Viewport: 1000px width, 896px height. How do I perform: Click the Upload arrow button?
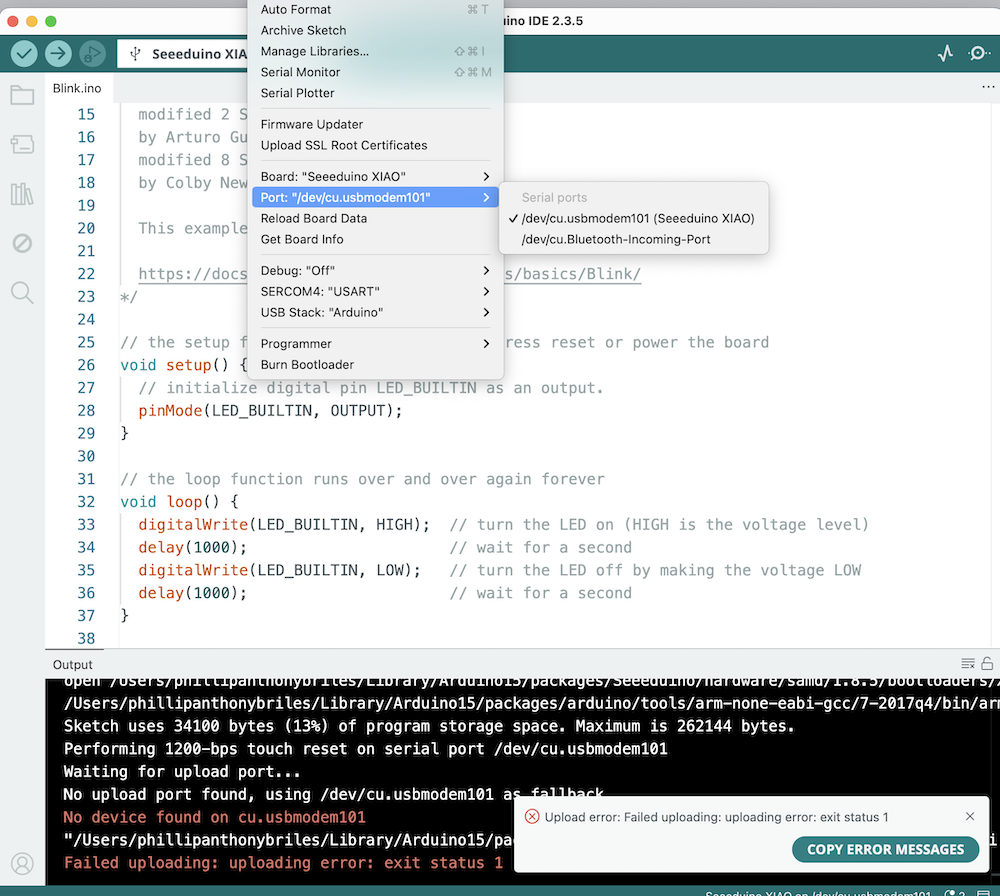coord(58,54)
